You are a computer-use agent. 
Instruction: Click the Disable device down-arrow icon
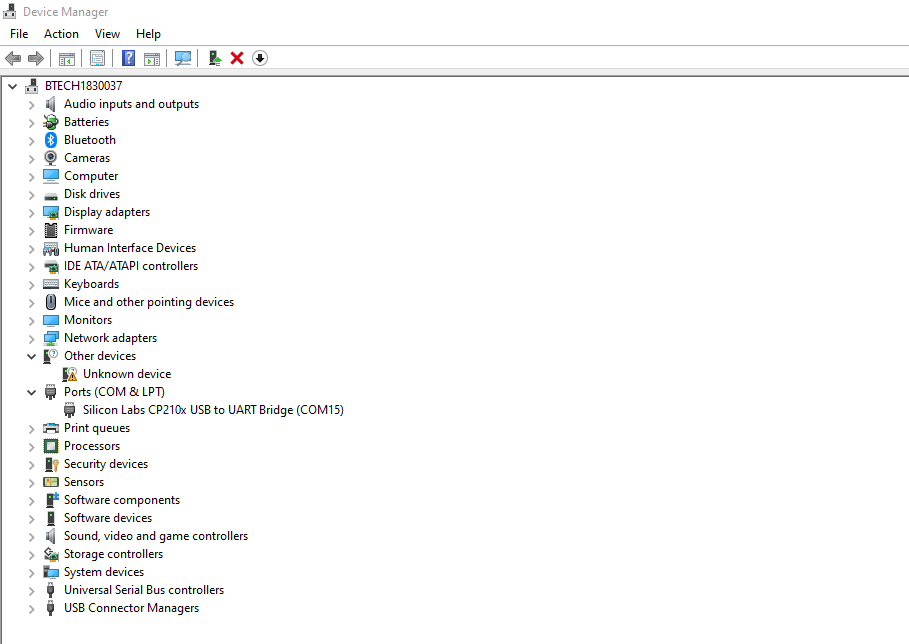tap(260, 58)
